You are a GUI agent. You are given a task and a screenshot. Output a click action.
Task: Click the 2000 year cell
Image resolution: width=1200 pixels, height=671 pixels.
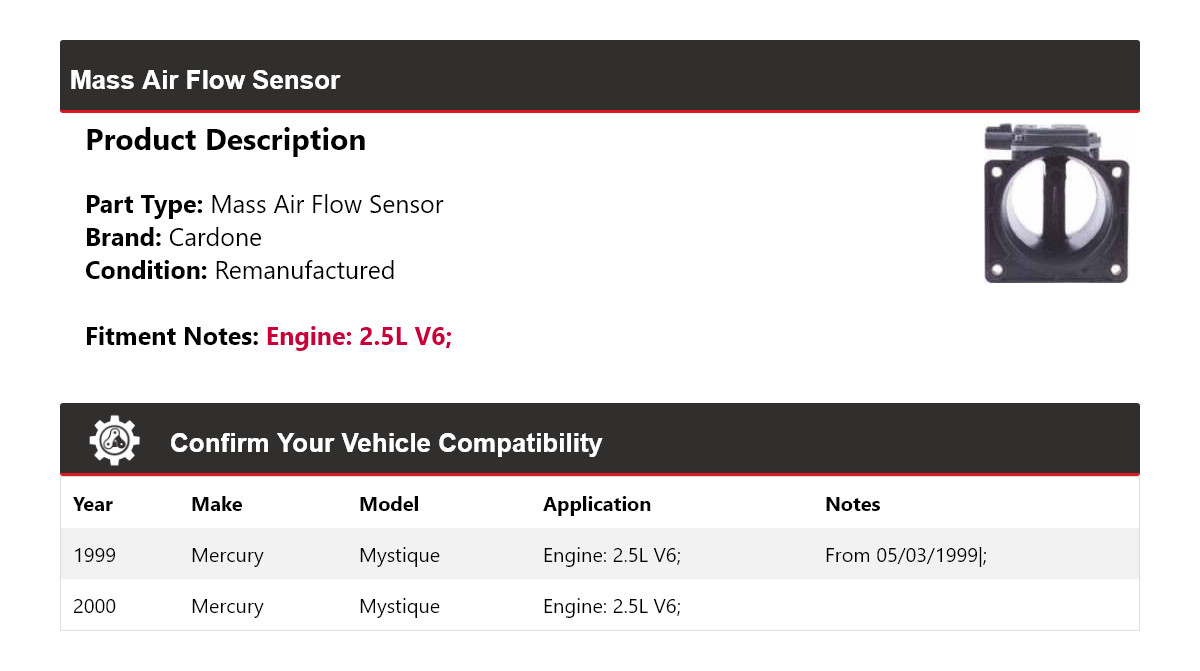coord(95,606)
